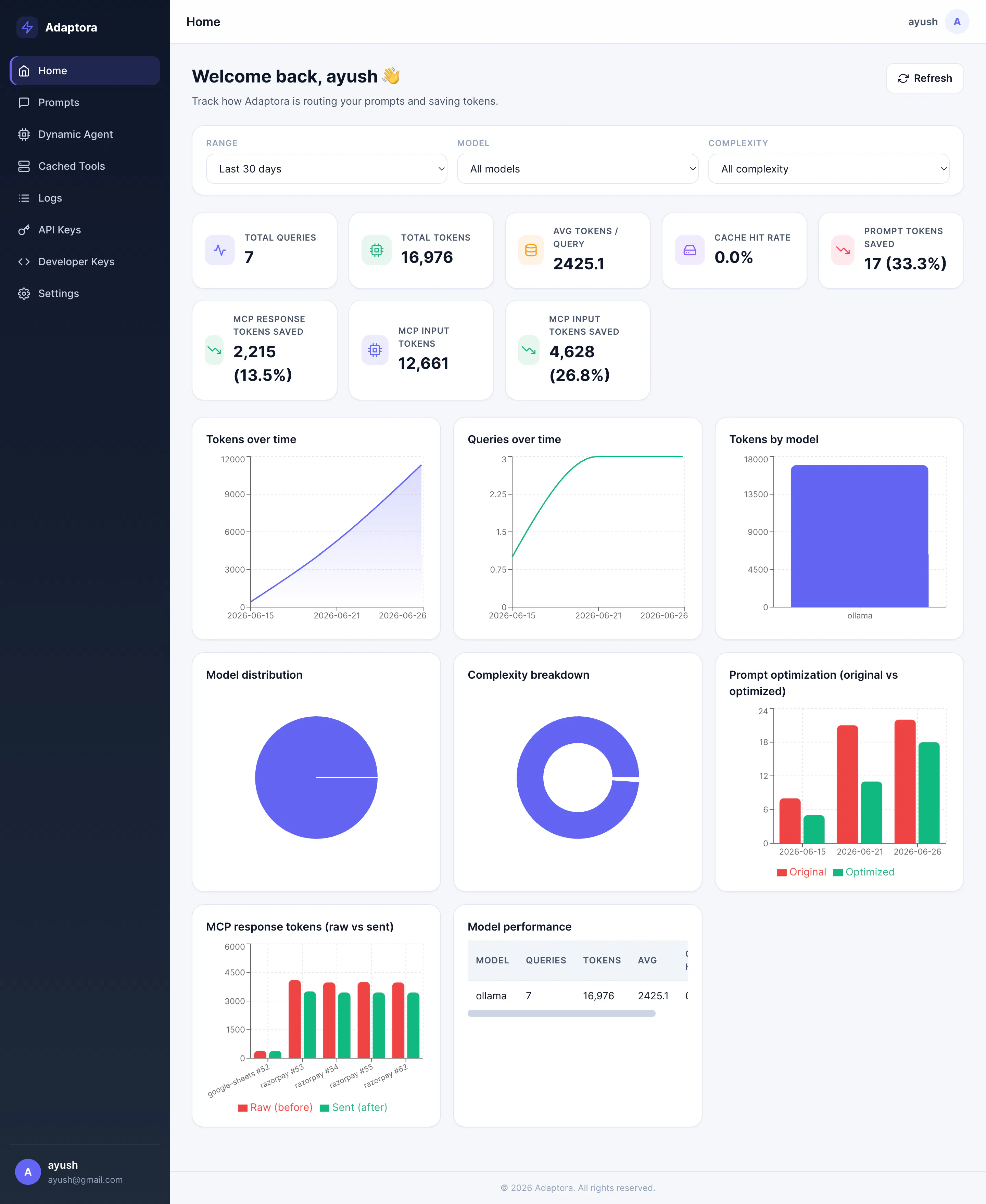Click the 4,628 (26.8%) saved value
Image resolution: width=986 pixels, height=1204 pixels.
(x=579, y=363)
